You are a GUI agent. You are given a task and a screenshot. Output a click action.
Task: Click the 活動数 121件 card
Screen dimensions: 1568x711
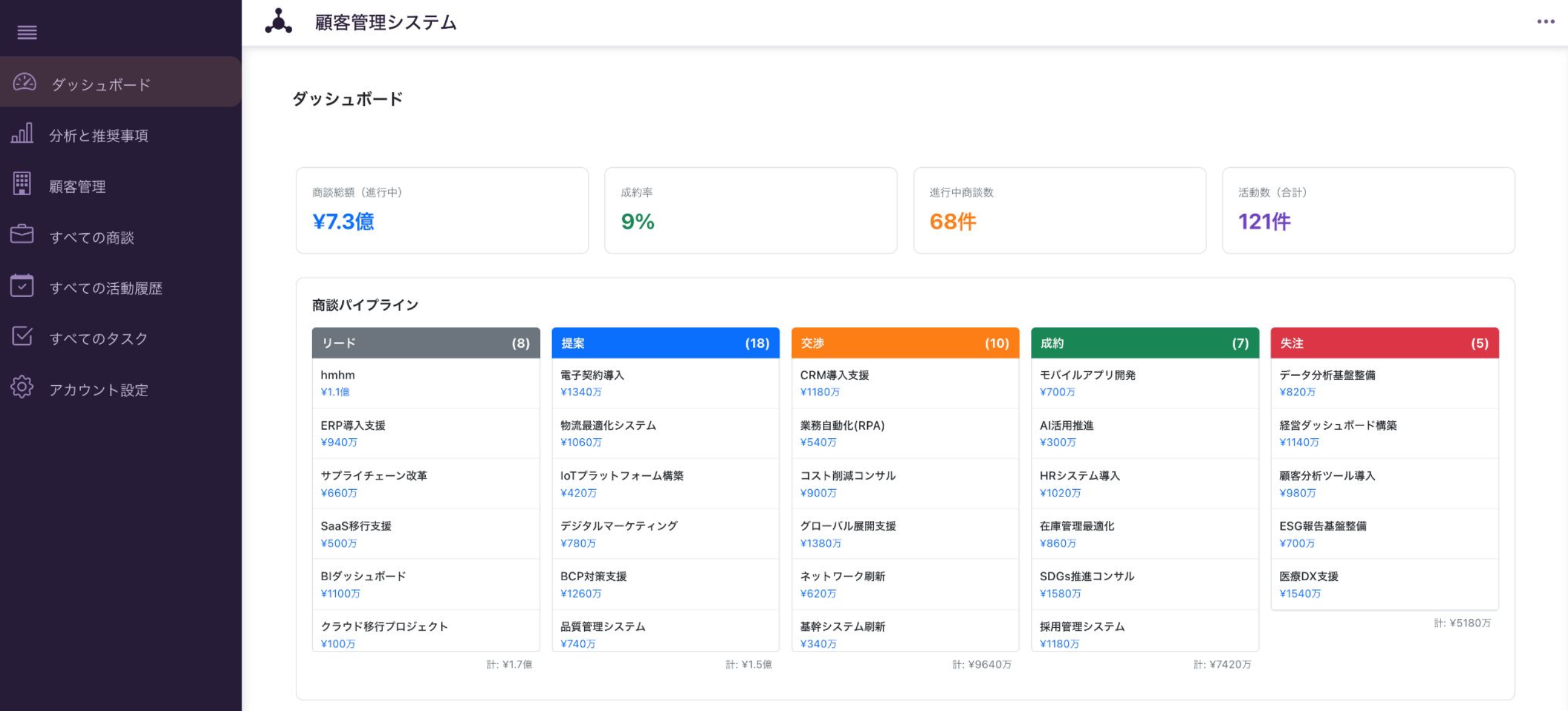(1368, 210)
